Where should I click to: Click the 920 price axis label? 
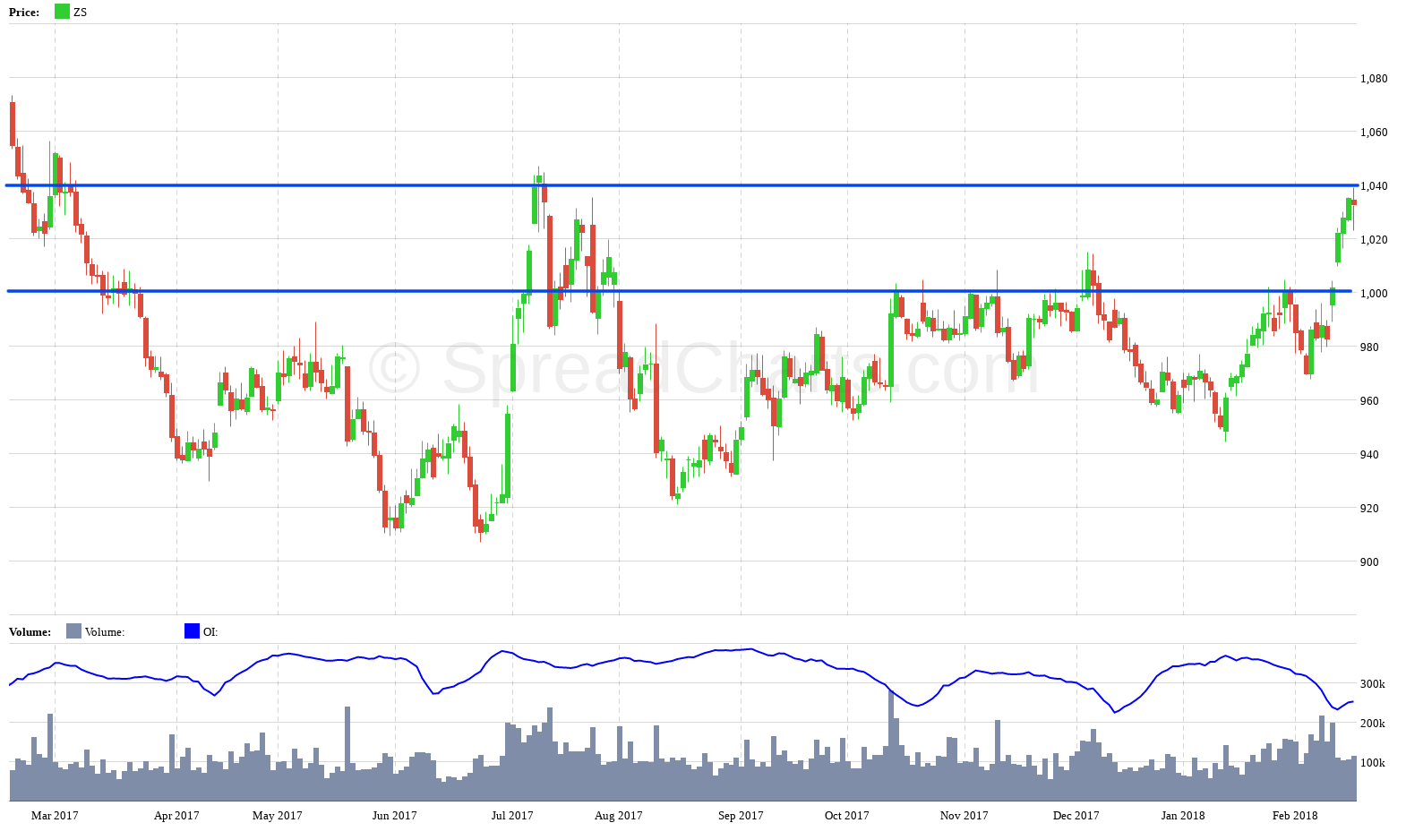click(1369, 509)
